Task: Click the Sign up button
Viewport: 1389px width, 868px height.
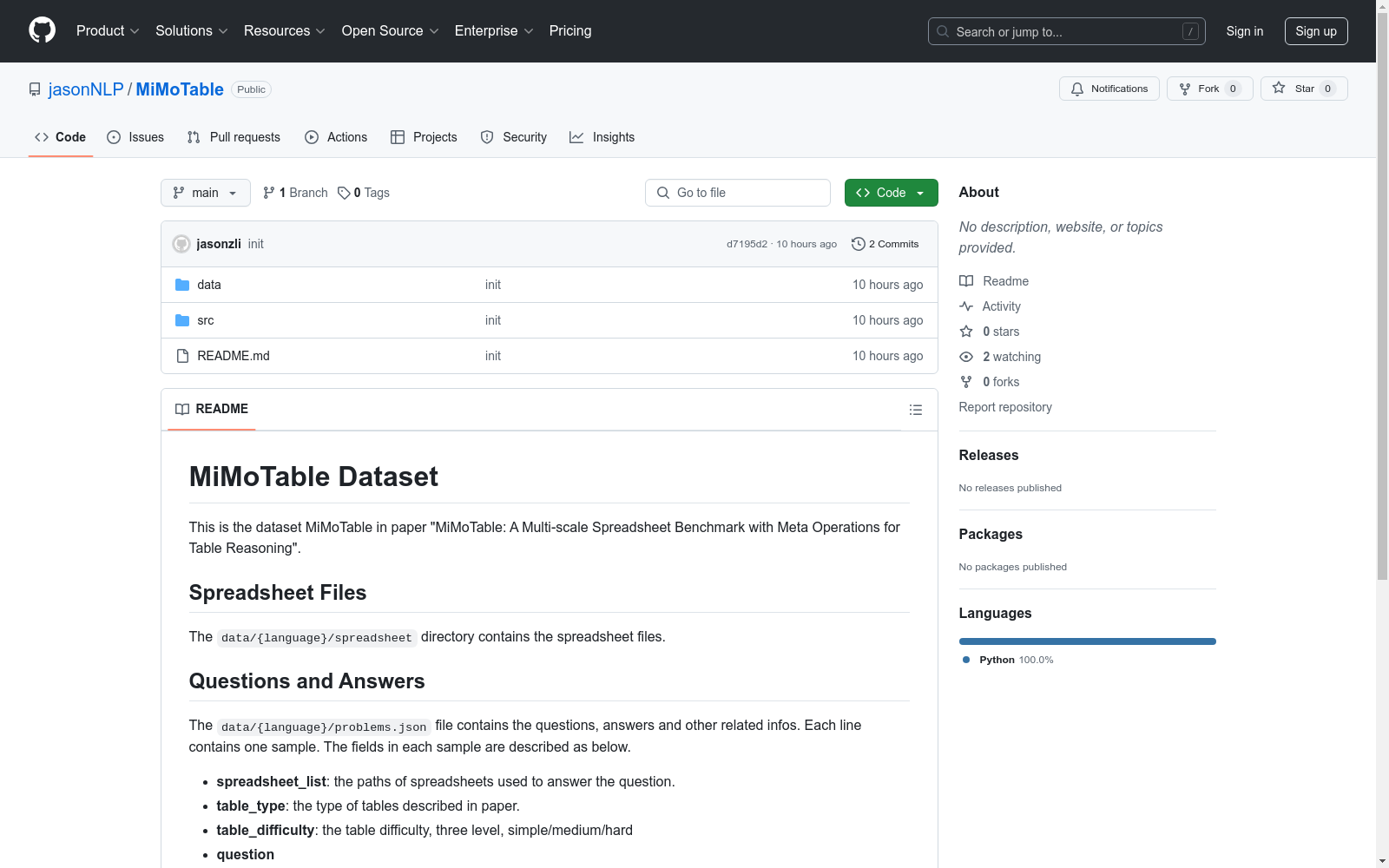Action: click(x=1316, y=31)
